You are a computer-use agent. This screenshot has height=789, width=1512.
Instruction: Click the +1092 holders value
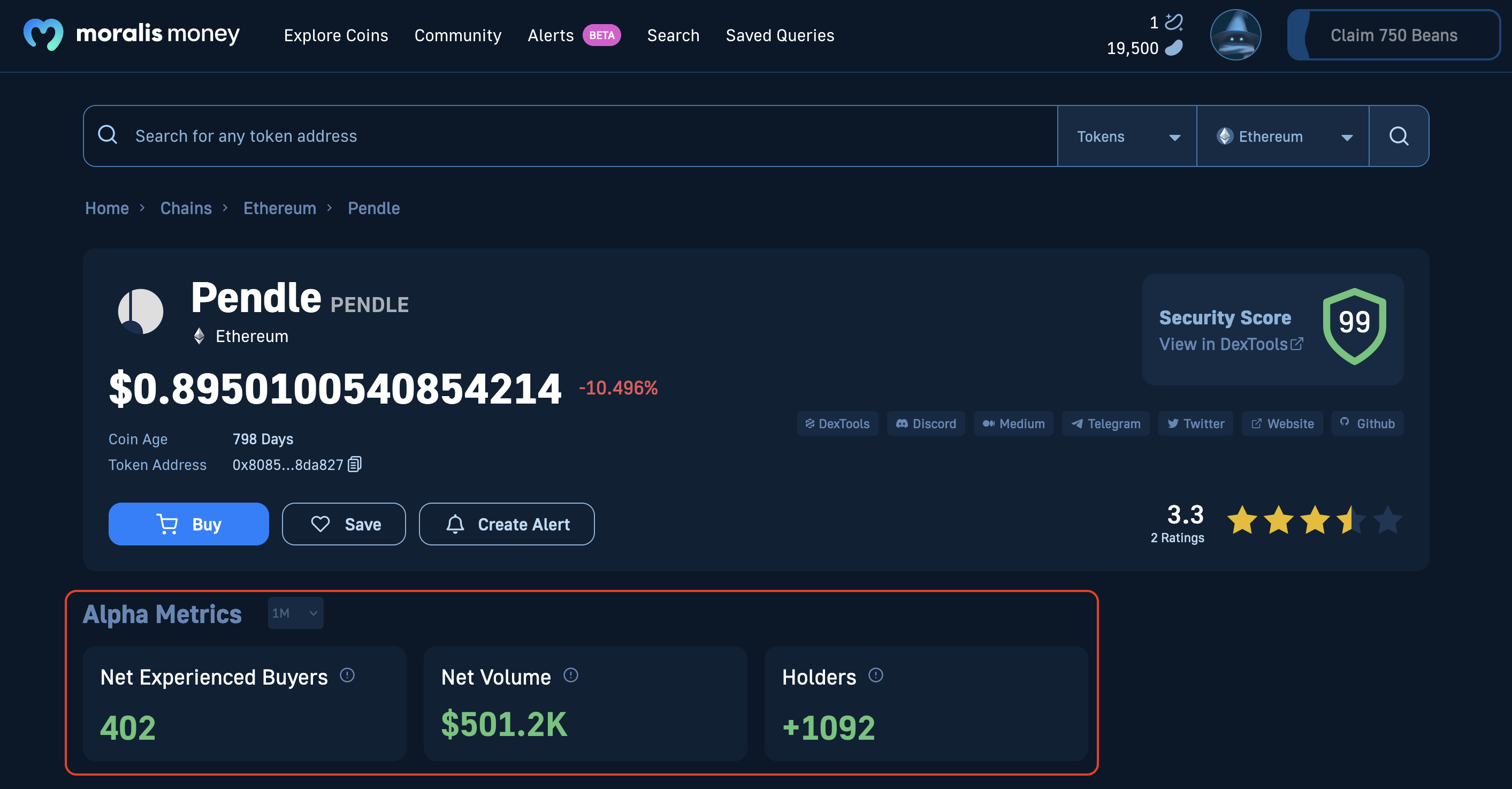(828, 727)
